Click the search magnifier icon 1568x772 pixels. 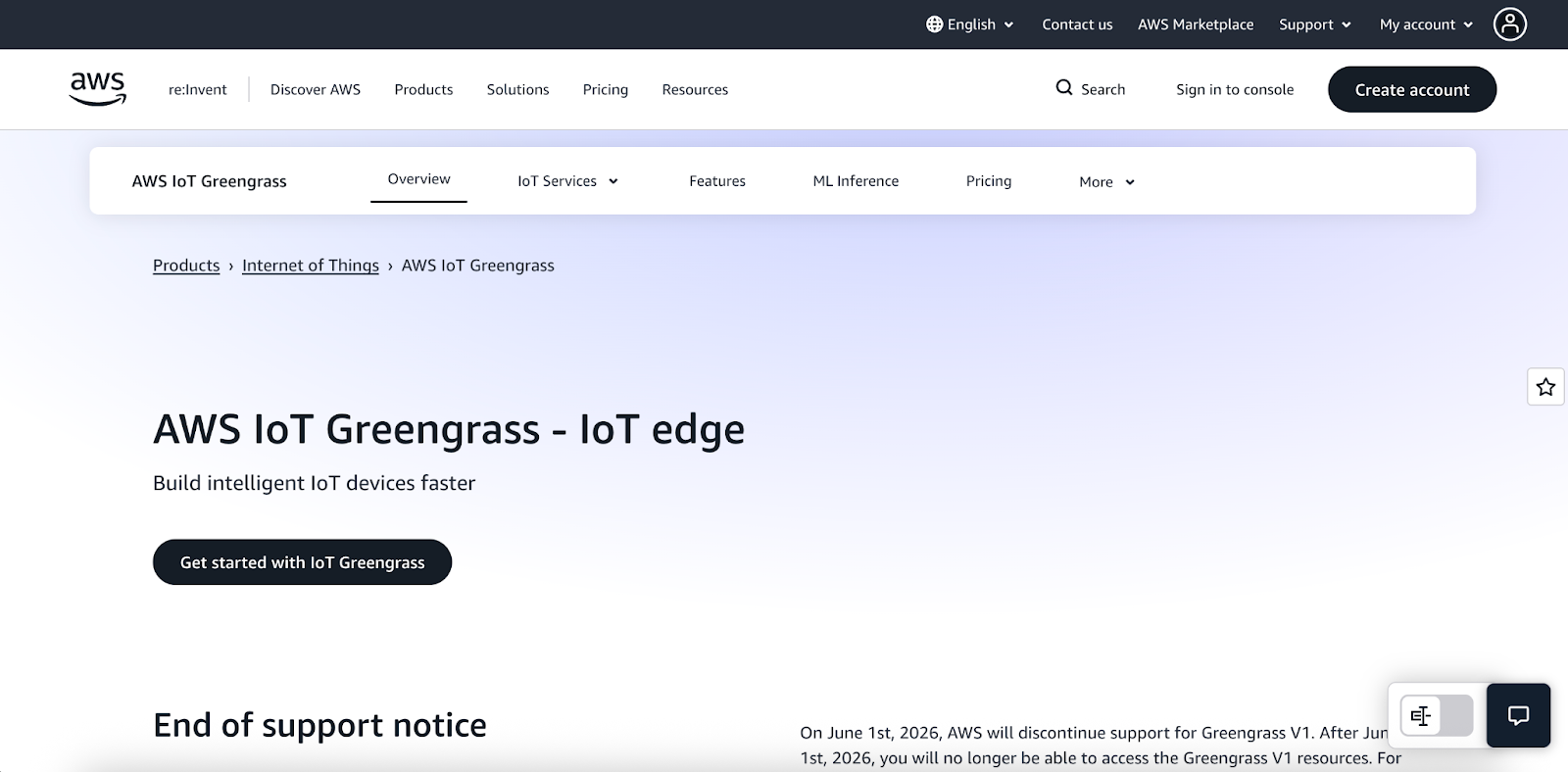coord(1063,88)
